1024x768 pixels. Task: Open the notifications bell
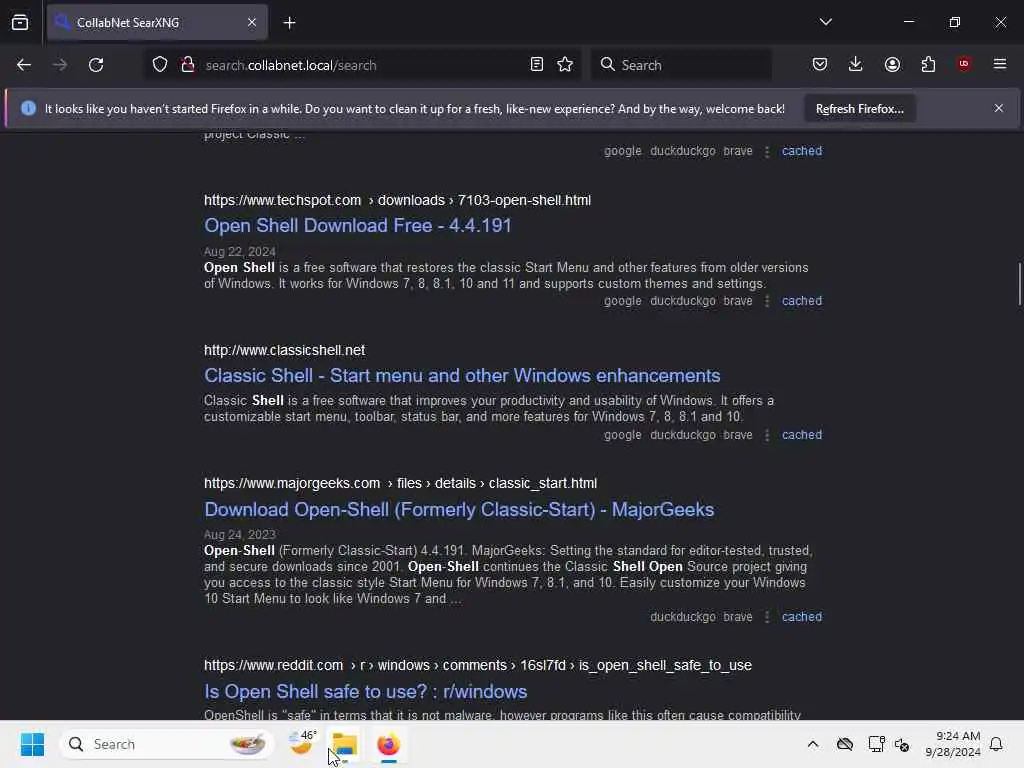tap(997, 744)
